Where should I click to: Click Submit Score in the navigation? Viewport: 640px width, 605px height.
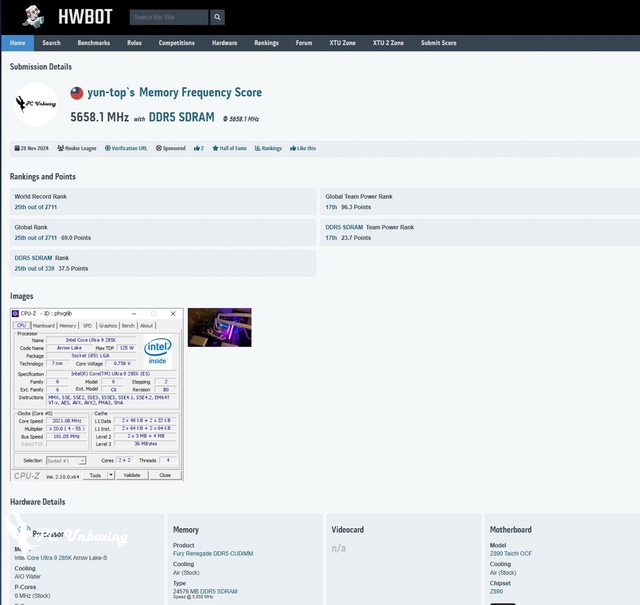click(438, 43)
